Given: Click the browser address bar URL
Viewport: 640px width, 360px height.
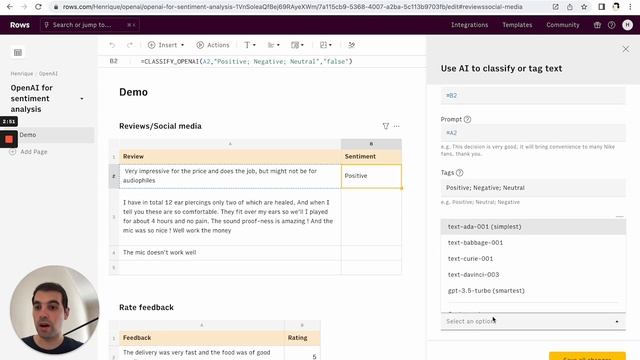Looking at the screenshot, I should pyautogui.click(x=292, y=7).
